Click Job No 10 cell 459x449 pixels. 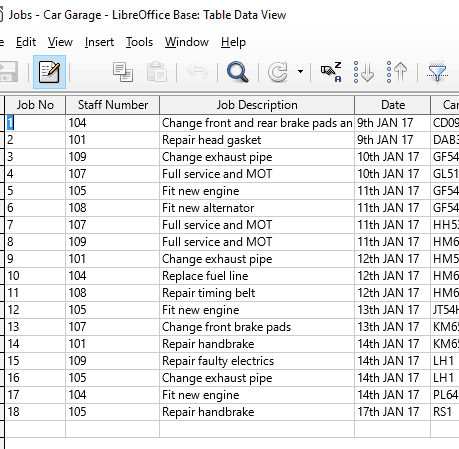pyautogui.click(x=35, y=276)
